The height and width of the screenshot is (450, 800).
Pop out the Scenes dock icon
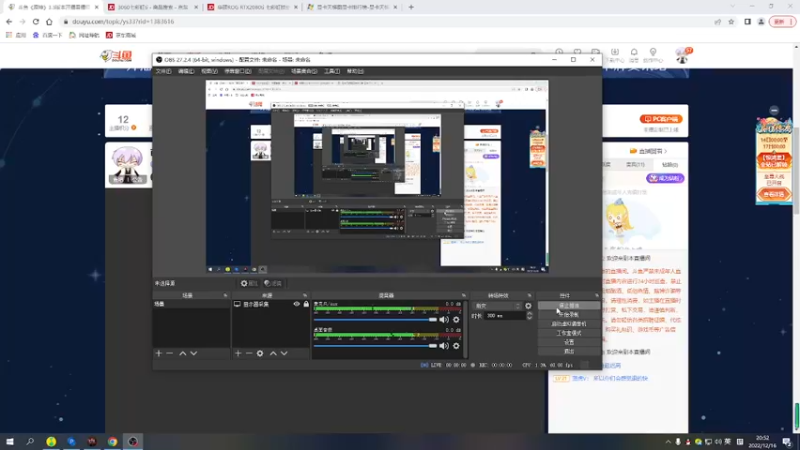tap(225, 295)
